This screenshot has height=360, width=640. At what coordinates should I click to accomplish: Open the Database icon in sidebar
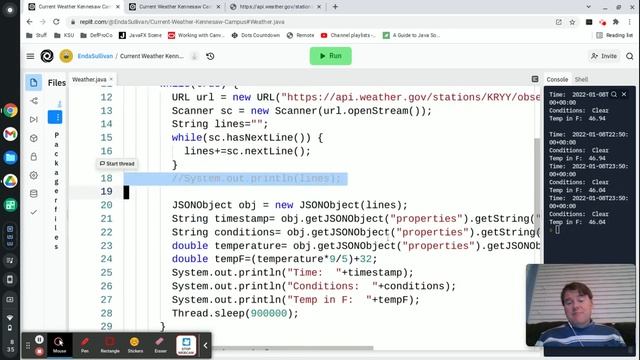34,194
